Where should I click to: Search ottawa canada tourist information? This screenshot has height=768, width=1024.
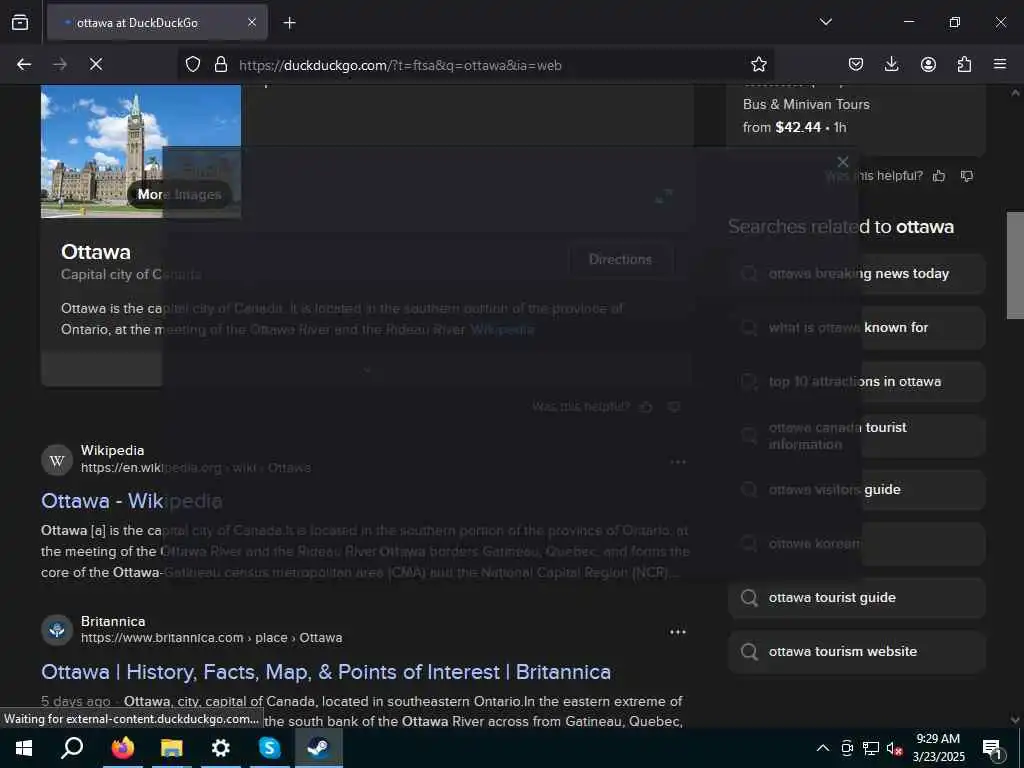click(857, 436)
